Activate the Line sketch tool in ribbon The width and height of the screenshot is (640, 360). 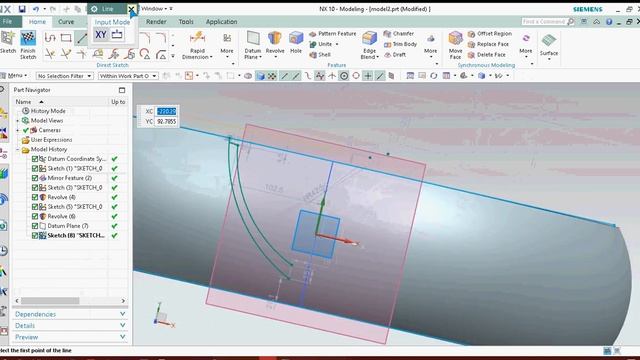[x=82, y=38]
